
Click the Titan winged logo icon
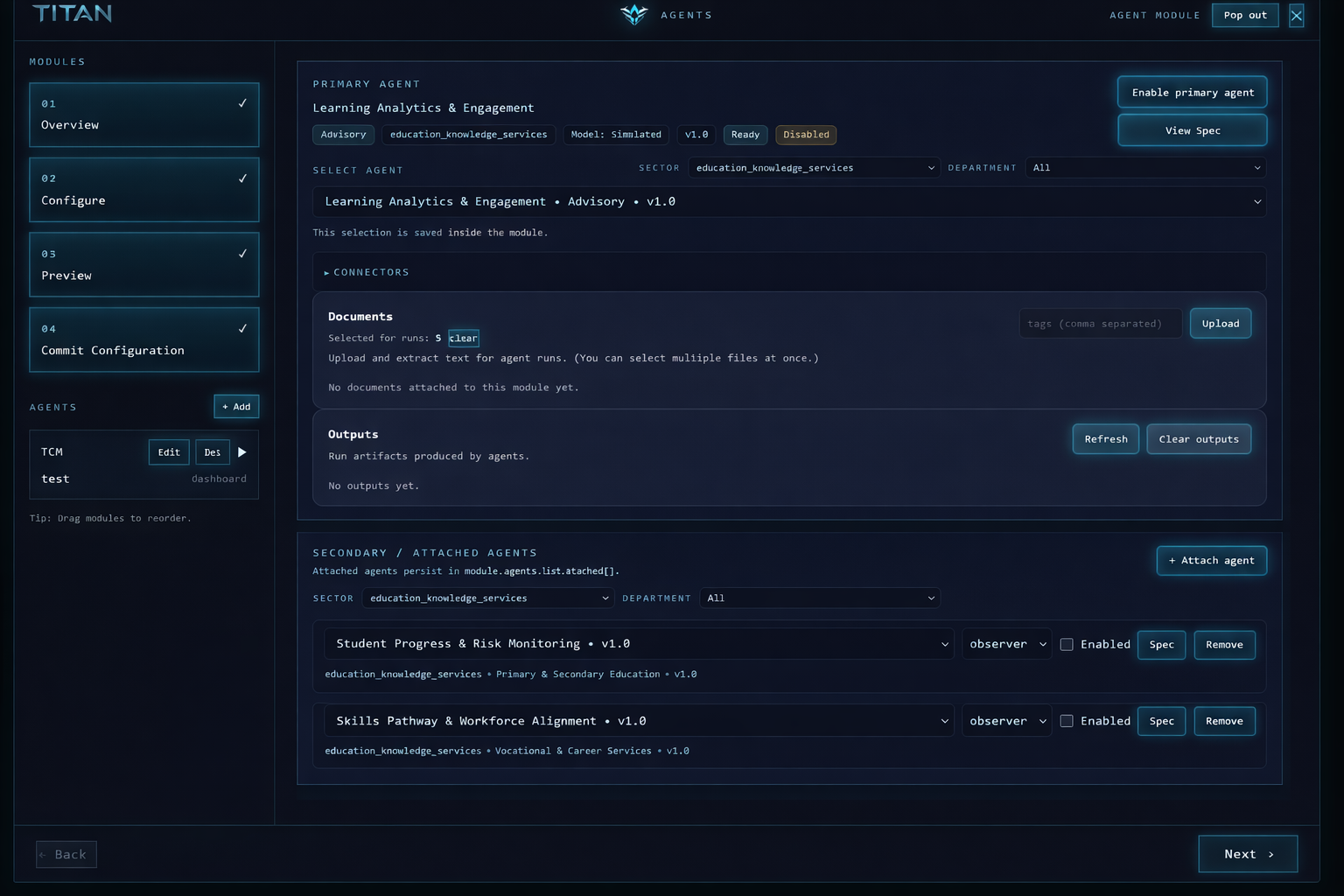coord(633,15)
